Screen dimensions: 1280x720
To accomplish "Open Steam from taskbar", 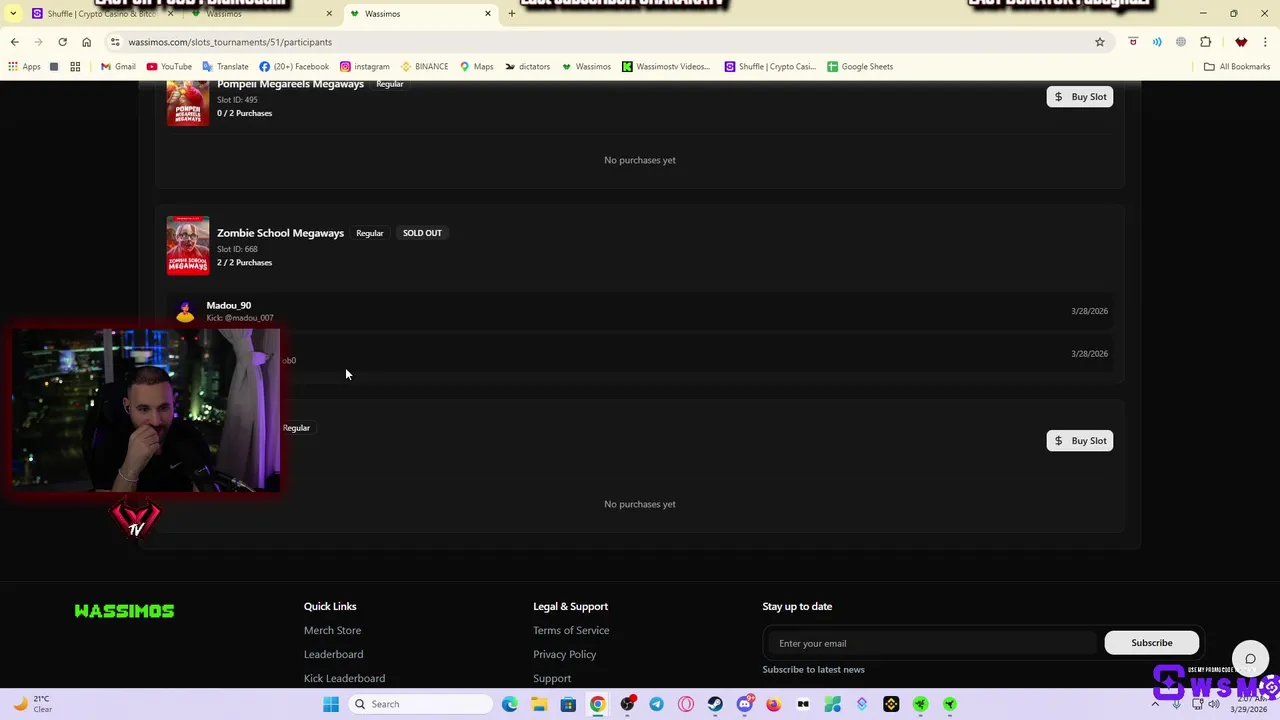I will (715, 704).
